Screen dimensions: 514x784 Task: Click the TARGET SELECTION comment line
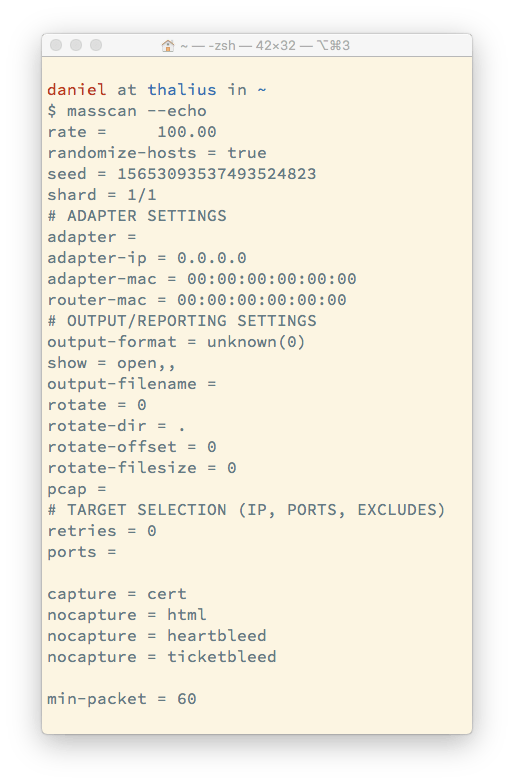246,510
